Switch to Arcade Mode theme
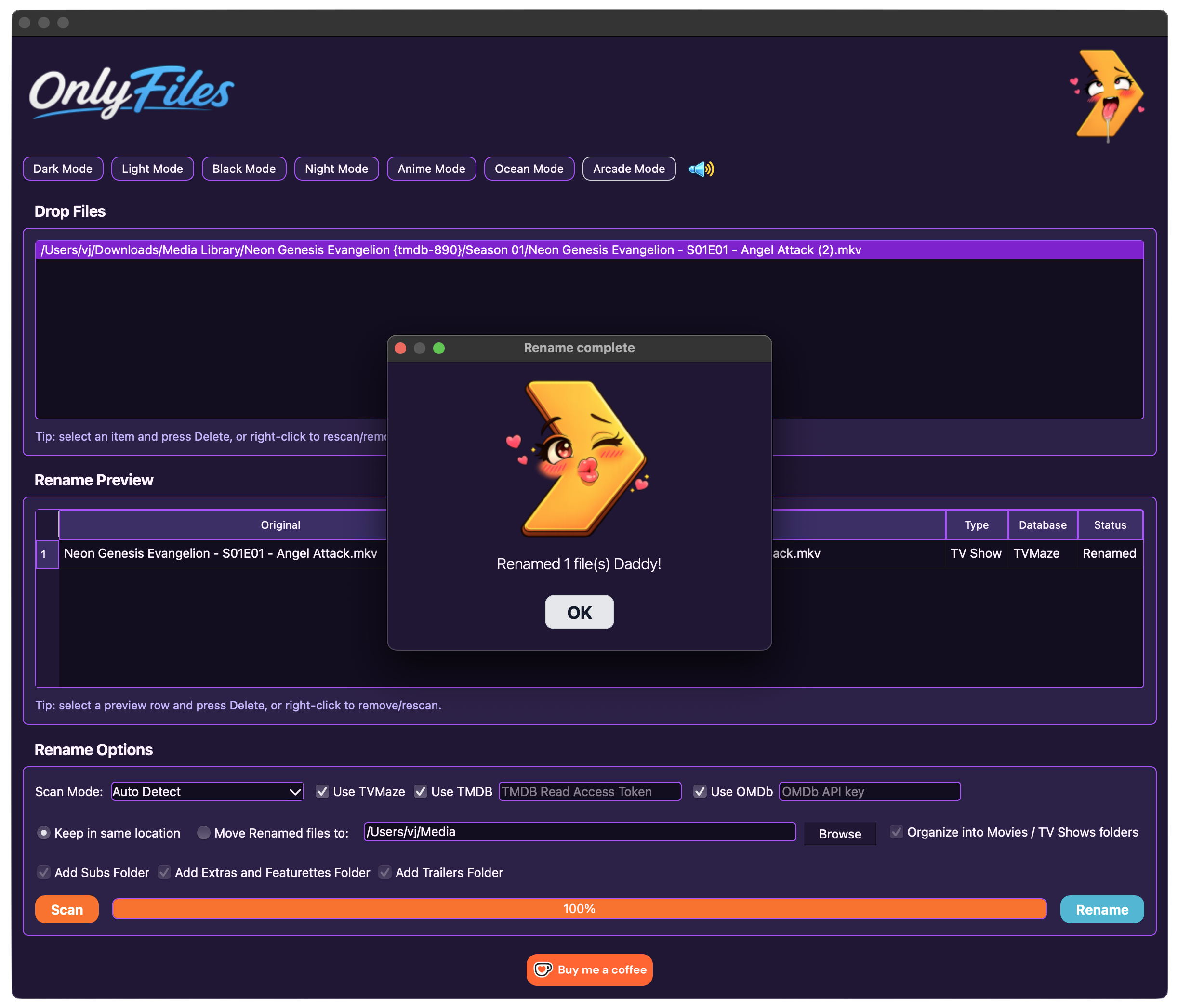This screenshot has width=1178, height=1008. pos(629,169)
